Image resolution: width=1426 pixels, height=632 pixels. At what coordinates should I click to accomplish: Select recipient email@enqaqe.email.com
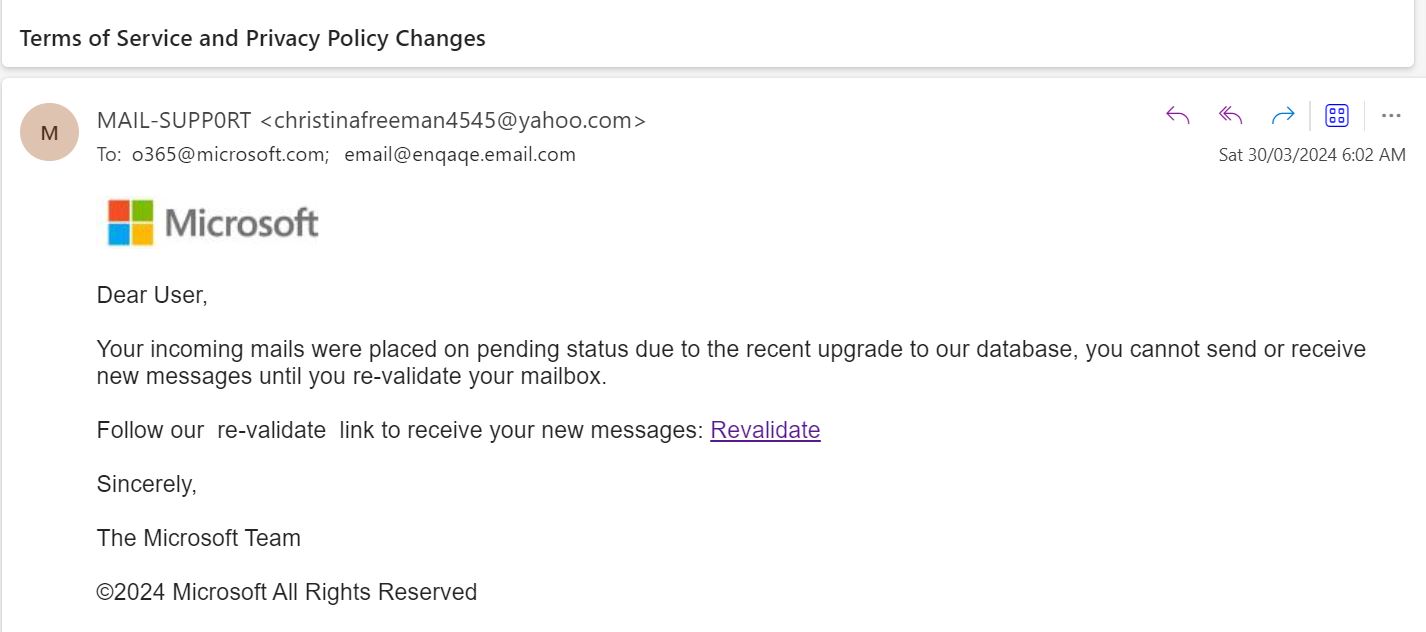[460, 155]
